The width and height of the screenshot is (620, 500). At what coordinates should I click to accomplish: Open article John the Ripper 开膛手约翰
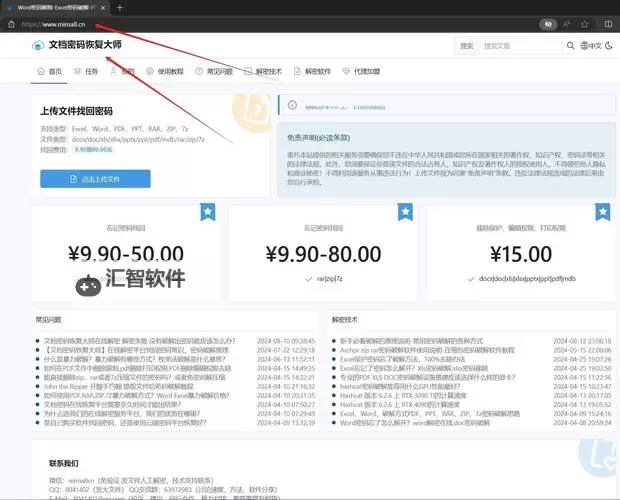119,386
